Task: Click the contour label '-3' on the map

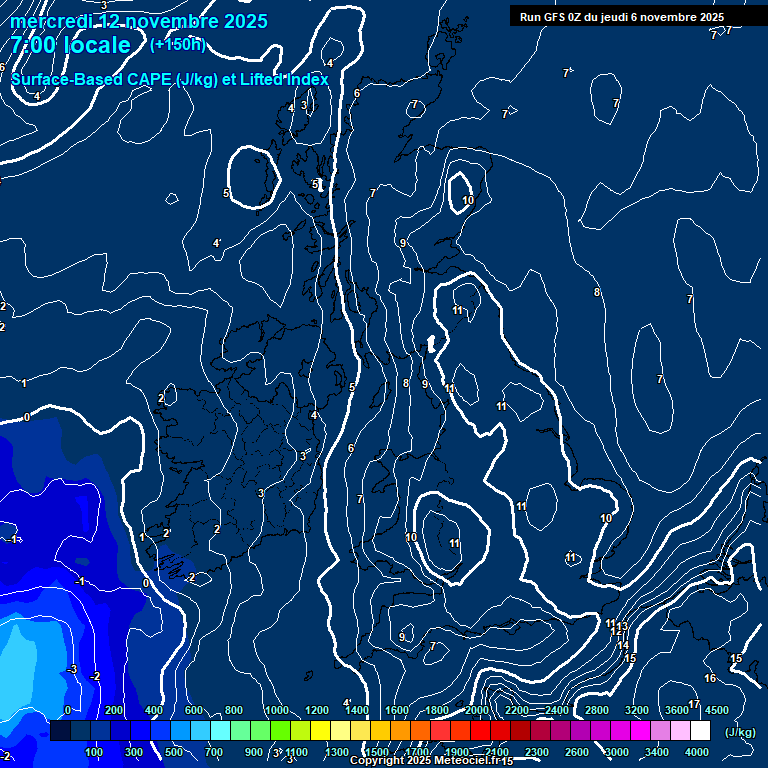Action: 72,669
